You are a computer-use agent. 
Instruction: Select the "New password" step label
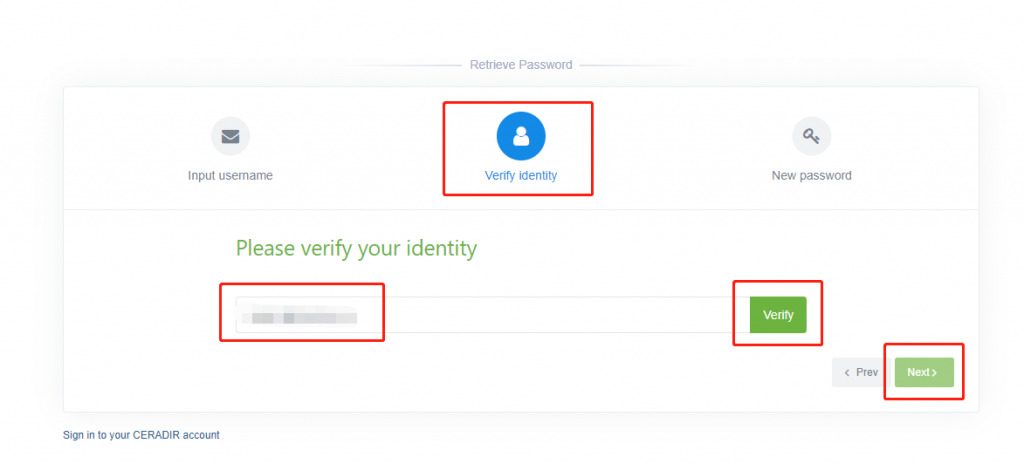click(811, 176)
